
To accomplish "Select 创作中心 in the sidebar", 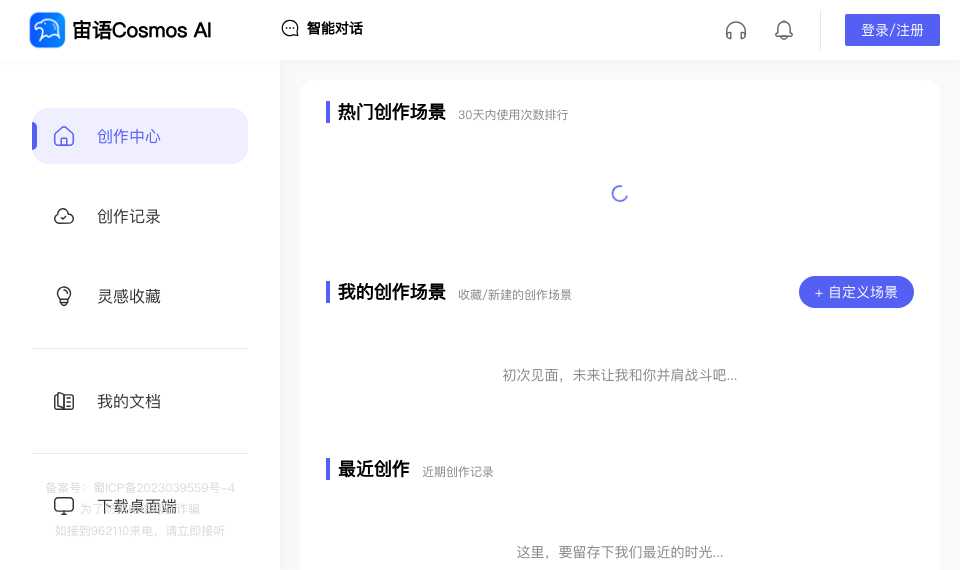I will click(140, 136).
